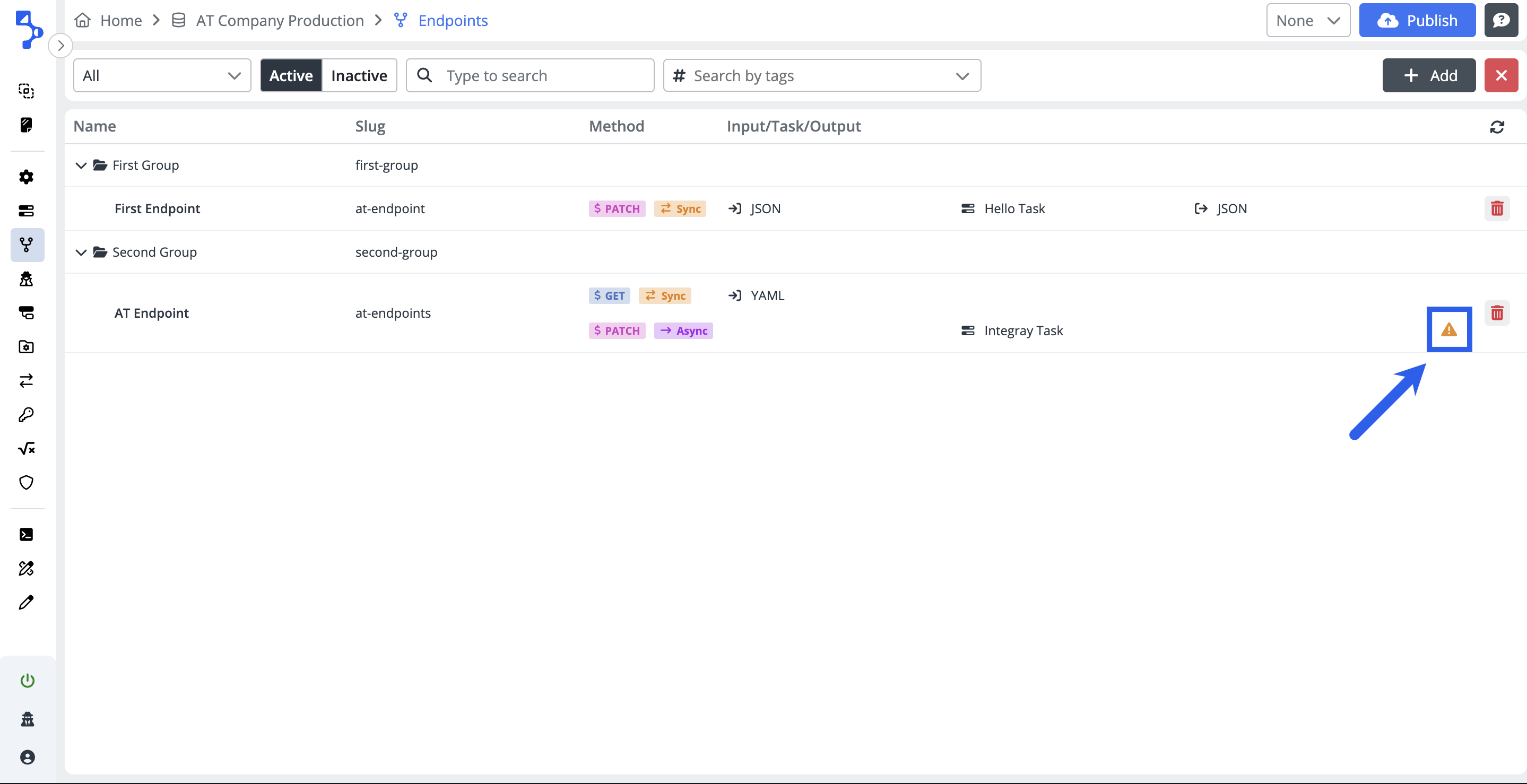
Task: Open the All filter dropdown
Action: point(162,76)
